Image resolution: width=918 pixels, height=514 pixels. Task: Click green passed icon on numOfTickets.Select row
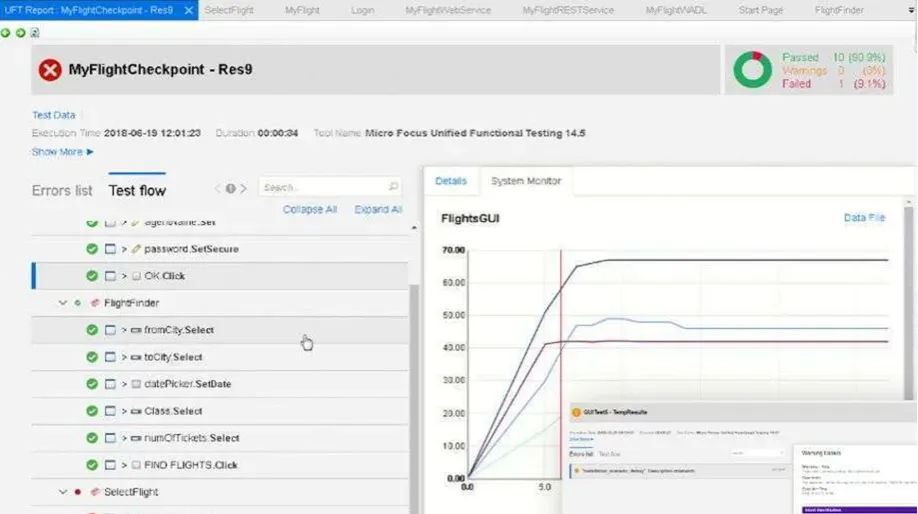coord(92,438)
